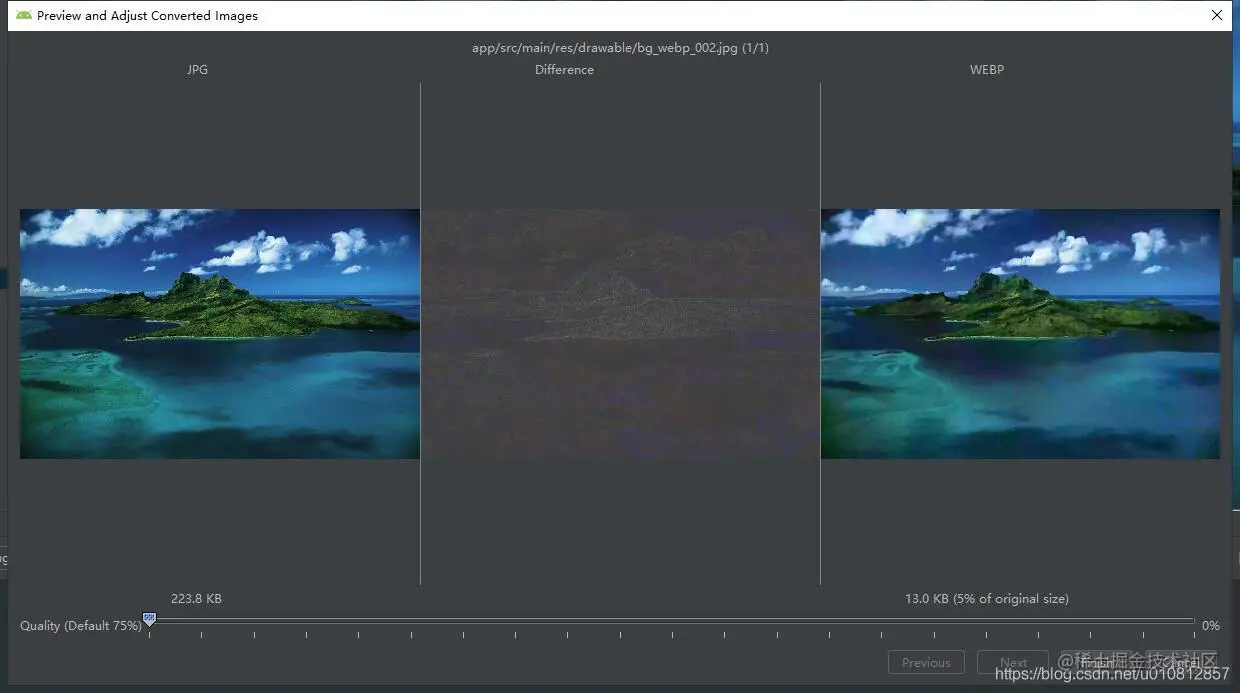Click the converted WEBP preview image

1021,334
